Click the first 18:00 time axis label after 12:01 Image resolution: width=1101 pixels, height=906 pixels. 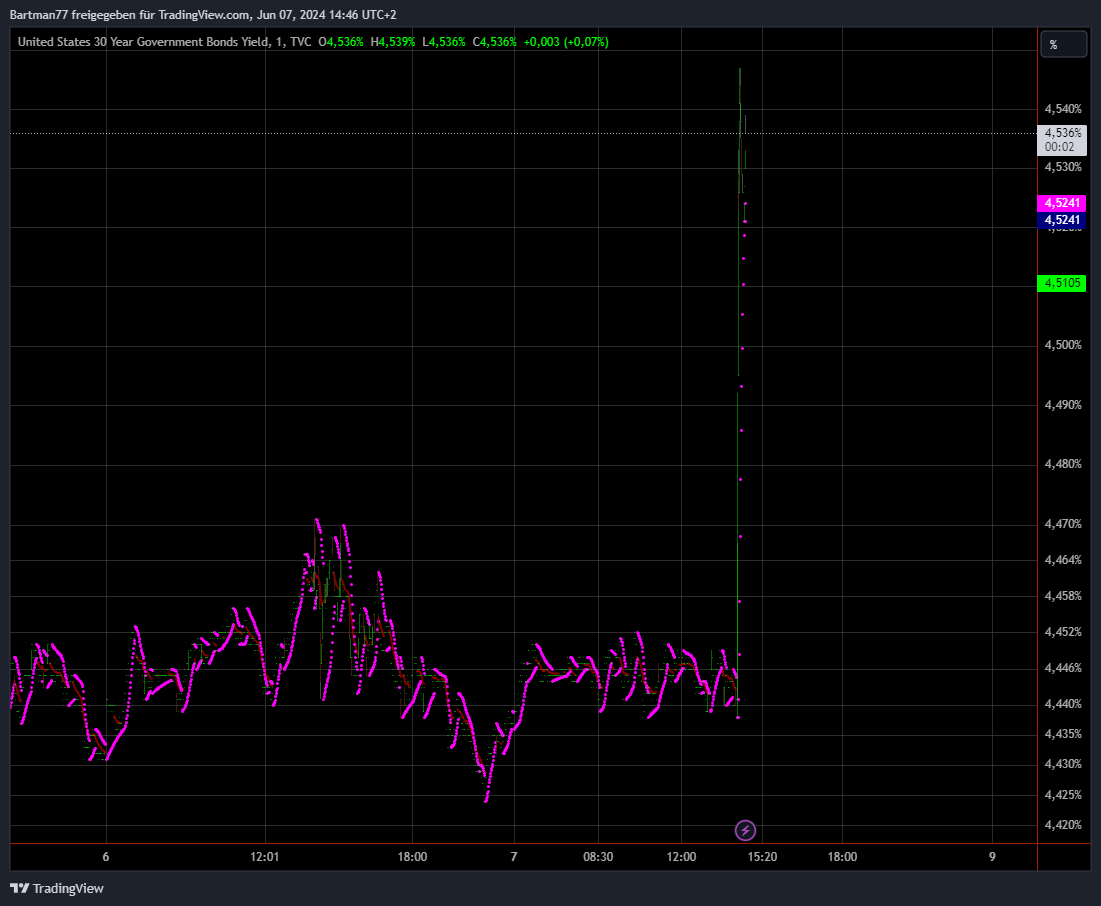coord(412,857)
